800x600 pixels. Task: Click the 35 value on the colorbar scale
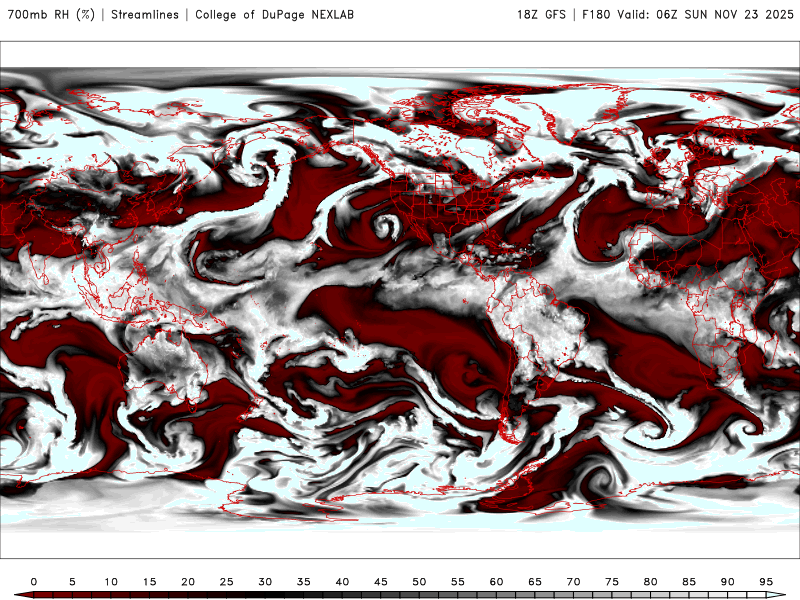304,582
